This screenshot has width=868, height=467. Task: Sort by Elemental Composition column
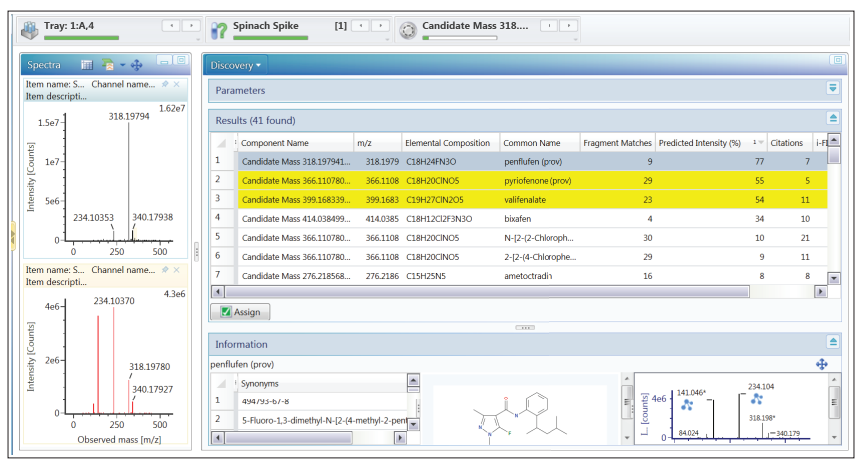pos(450,143)
